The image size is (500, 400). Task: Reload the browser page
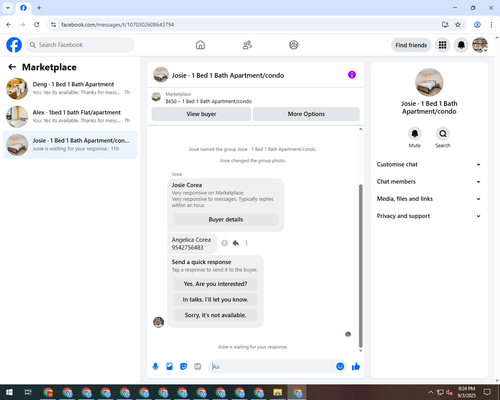point(37,25)
